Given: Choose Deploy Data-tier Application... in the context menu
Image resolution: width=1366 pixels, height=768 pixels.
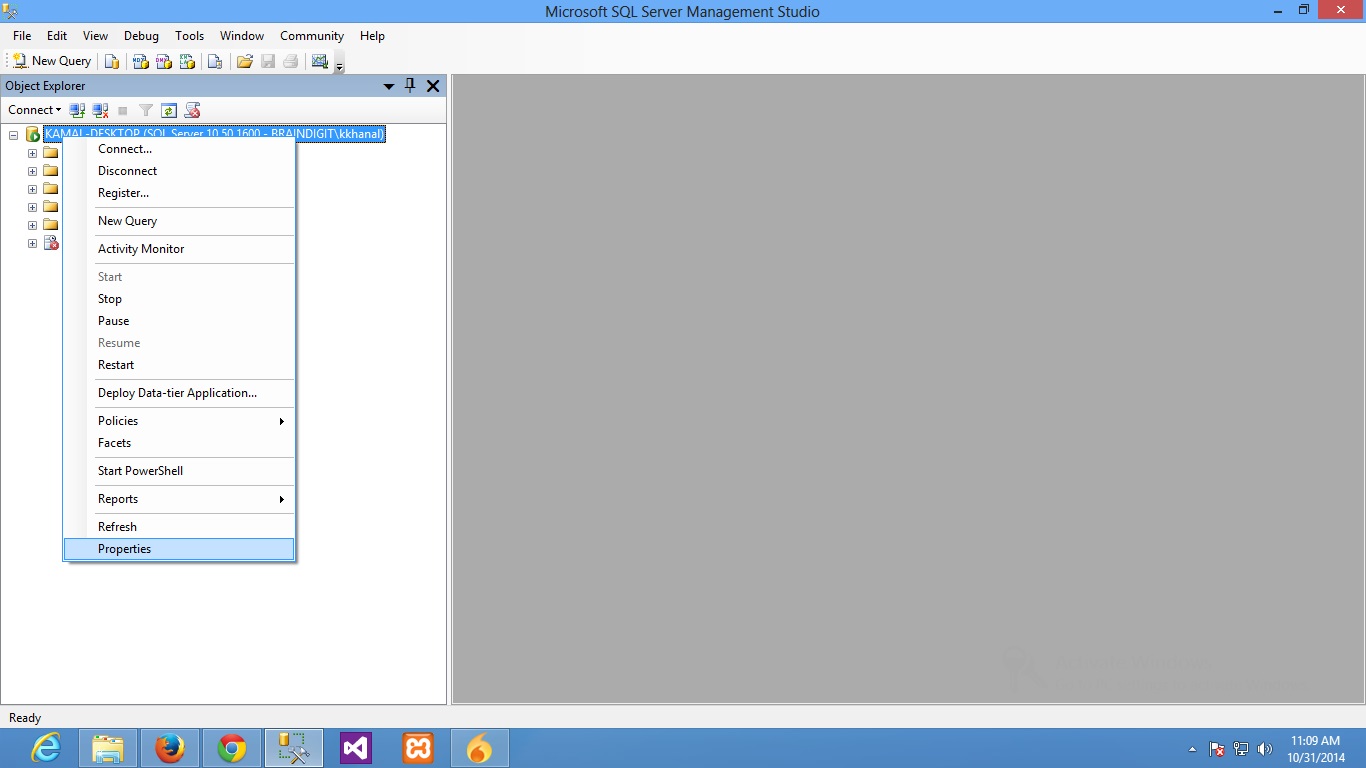Looking at the screenshot, I should point(179,393).
